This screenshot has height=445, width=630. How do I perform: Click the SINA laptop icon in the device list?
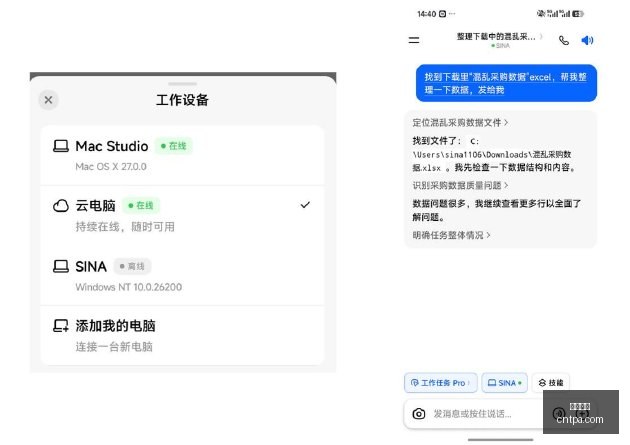click(x=61, y=266)
